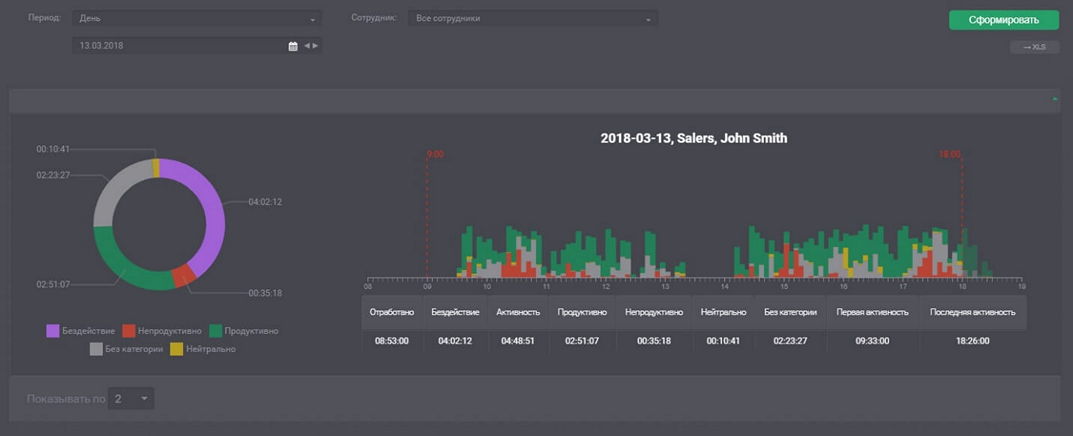Open the calendar date picker icon

293,46
